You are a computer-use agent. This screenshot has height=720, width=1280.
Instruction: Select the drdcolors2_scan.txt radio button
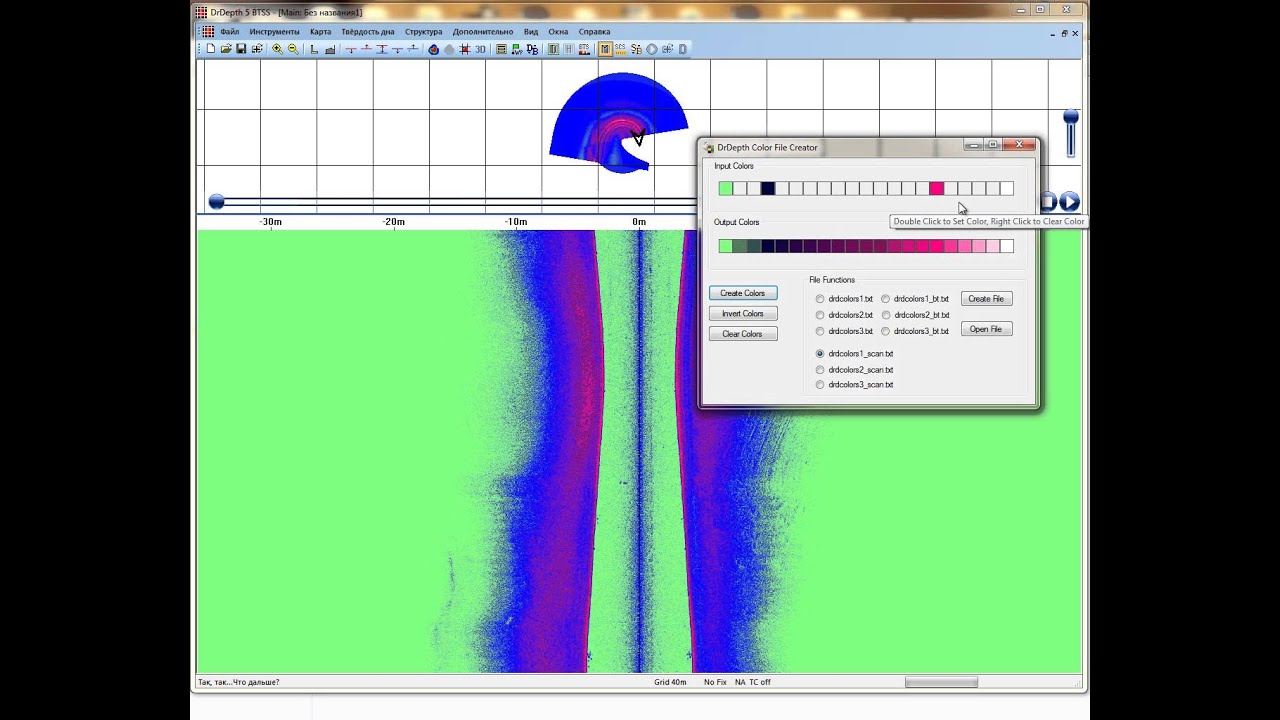pyautogui.click(x=820, y=370)
